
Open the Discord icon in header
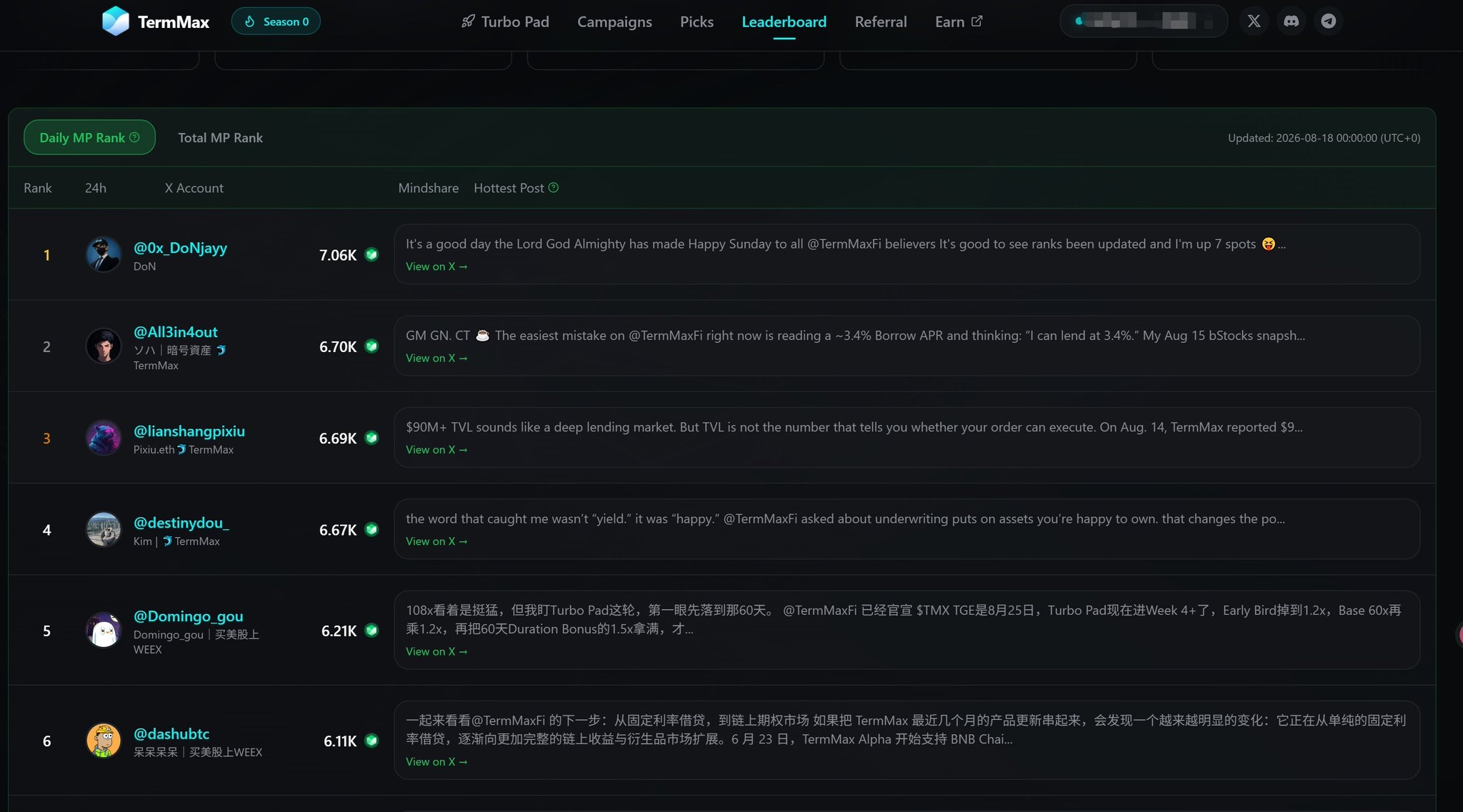coord(1291,21)
